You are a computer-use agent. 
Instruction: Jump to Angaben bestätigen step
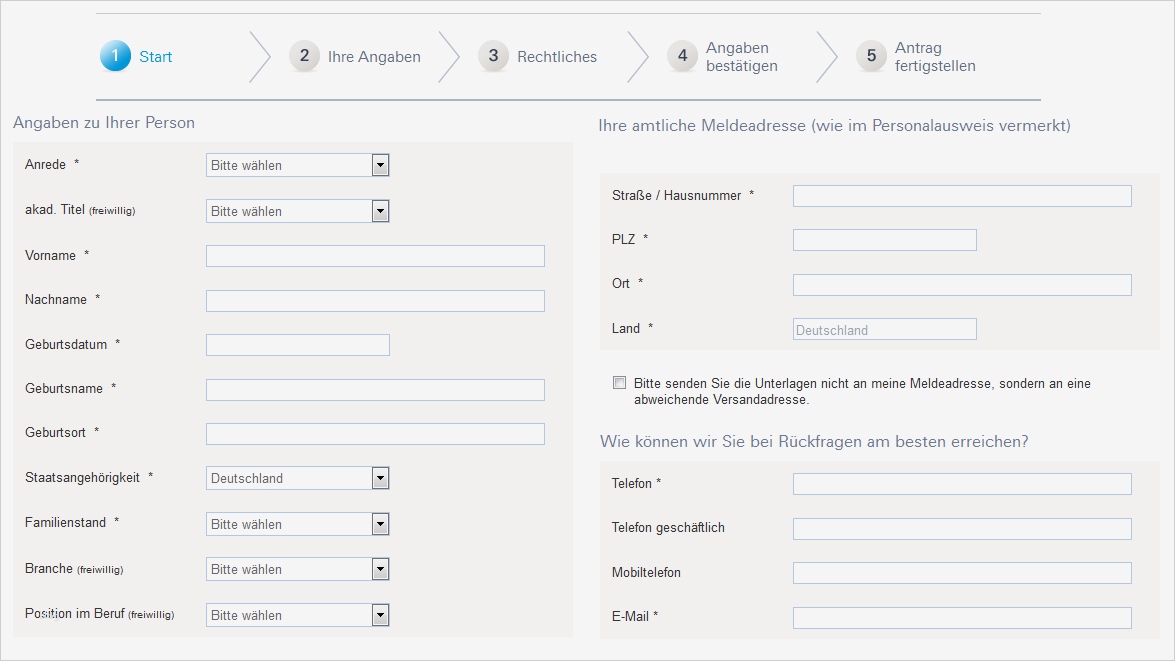(741, 57)
